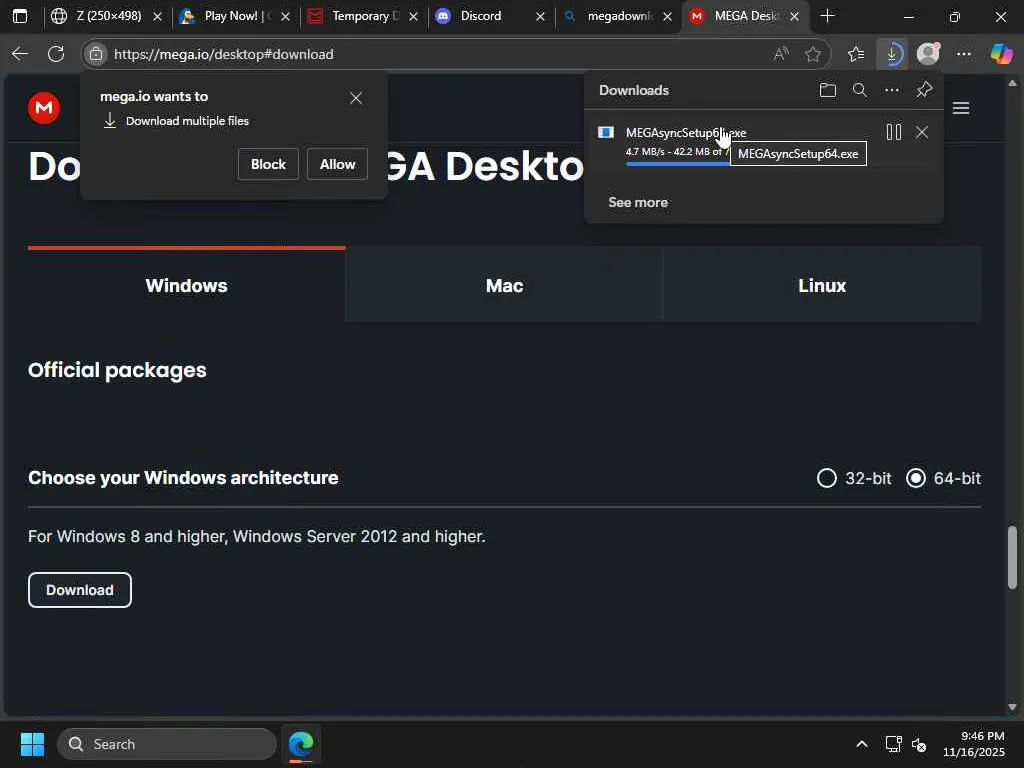Dismiss the mega.io permission prompt
The width and height of the screenshot is (1024, 768).
coord(356,98)
